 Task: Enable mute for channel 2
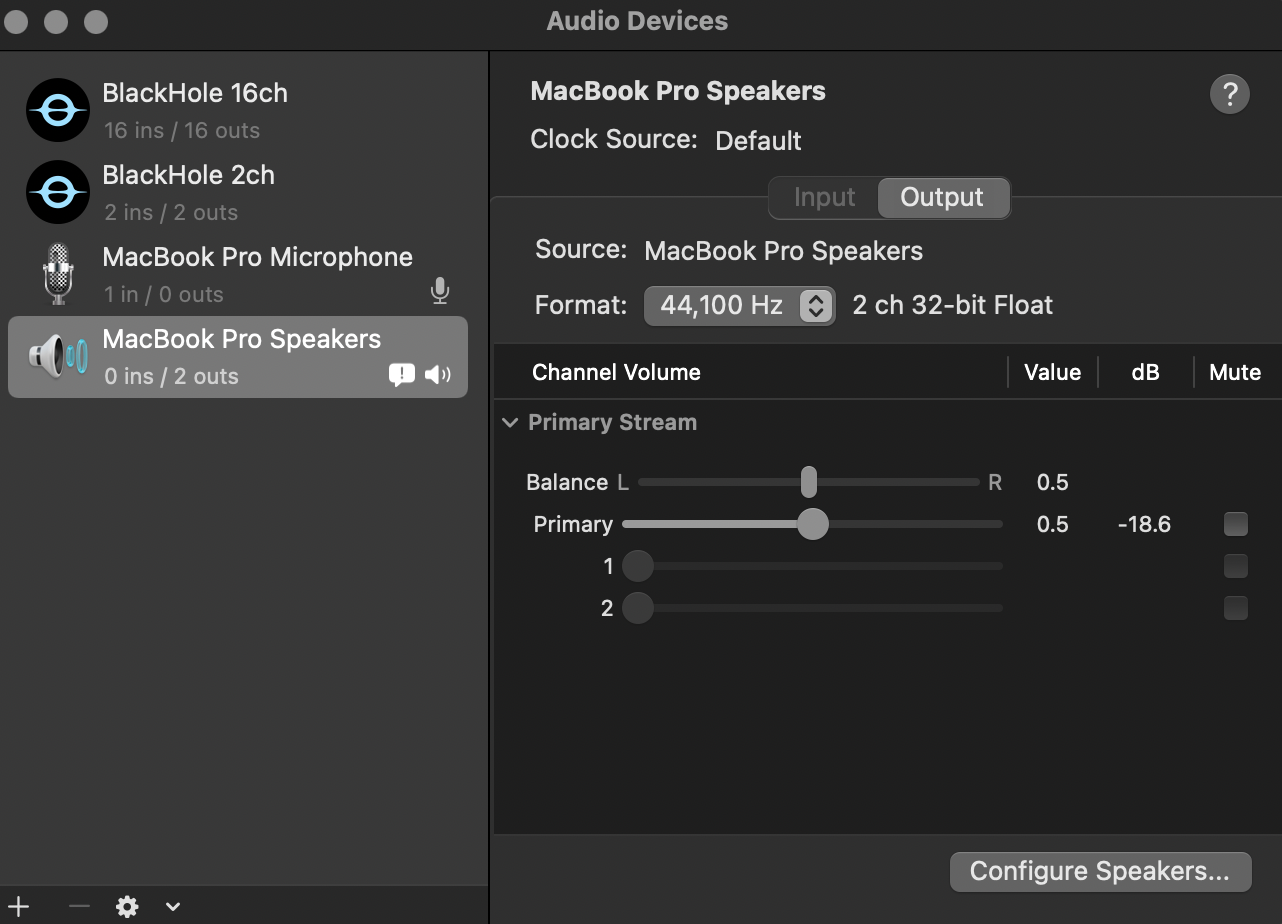tap(1236, 607)
